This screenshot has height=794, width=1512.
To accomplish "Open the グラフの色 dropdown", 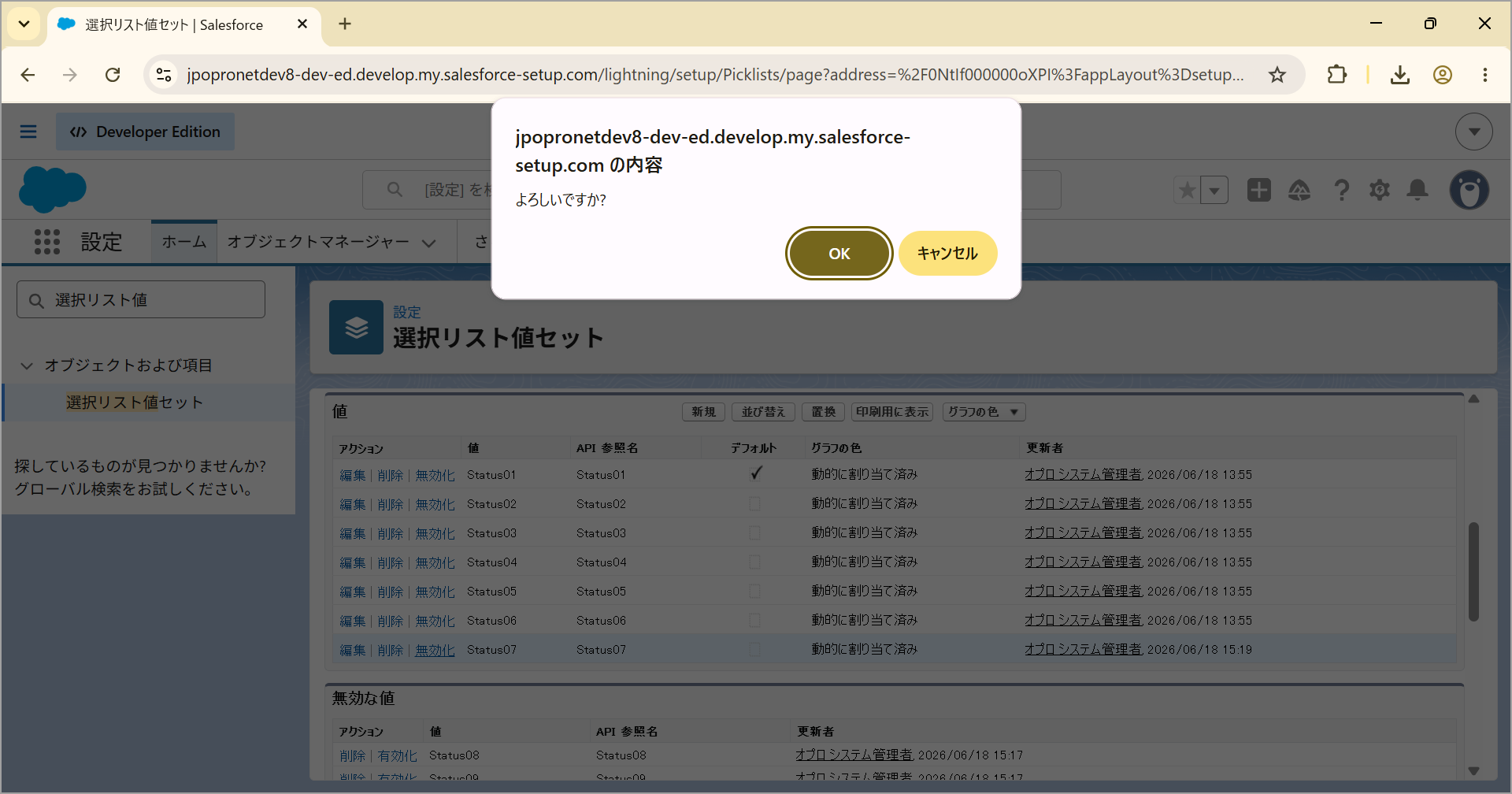I will pos(984,412).
